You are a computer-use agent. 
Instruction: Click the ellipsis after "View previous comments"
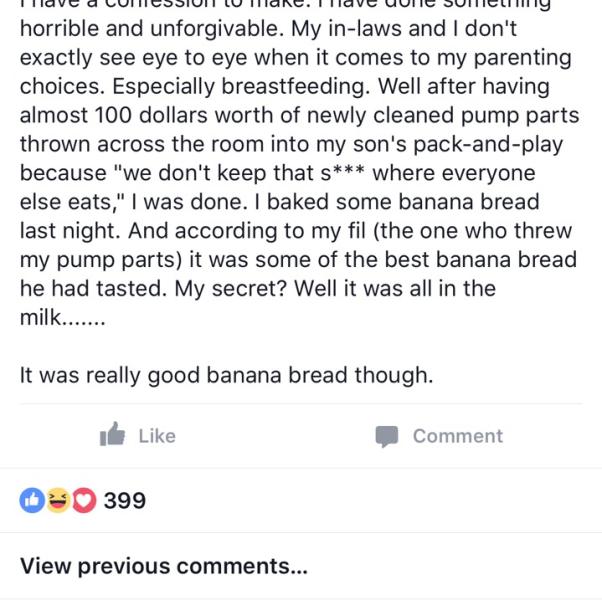click(x=297, y=568)
